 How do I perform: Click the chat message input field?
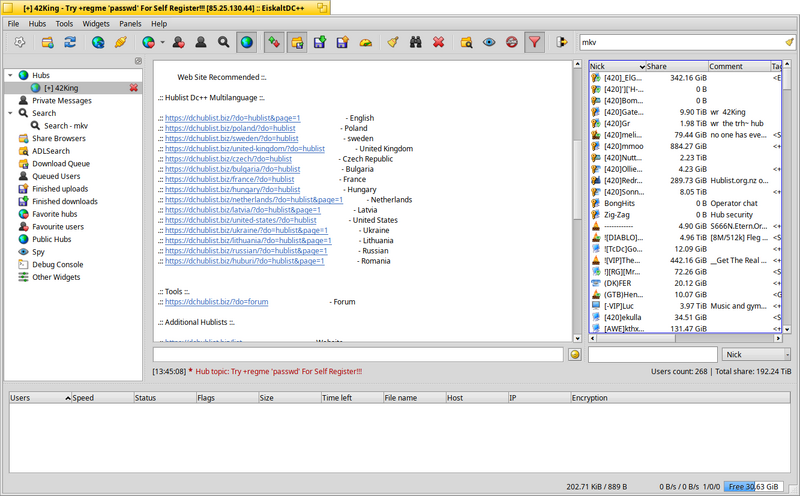click(358, 355)
